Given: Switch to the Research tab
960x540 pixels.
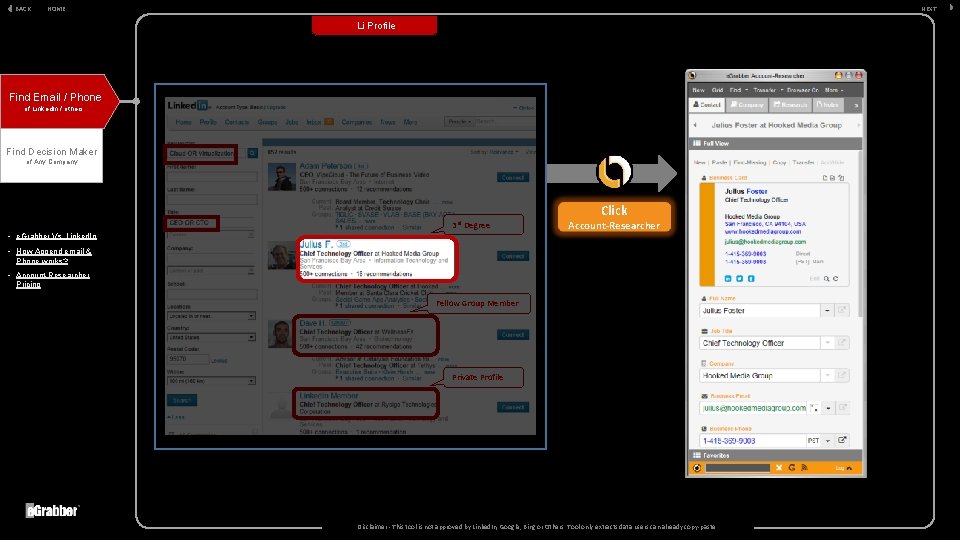Looking at the screenshot, I should pyautogui.click(x=790, y=105).
